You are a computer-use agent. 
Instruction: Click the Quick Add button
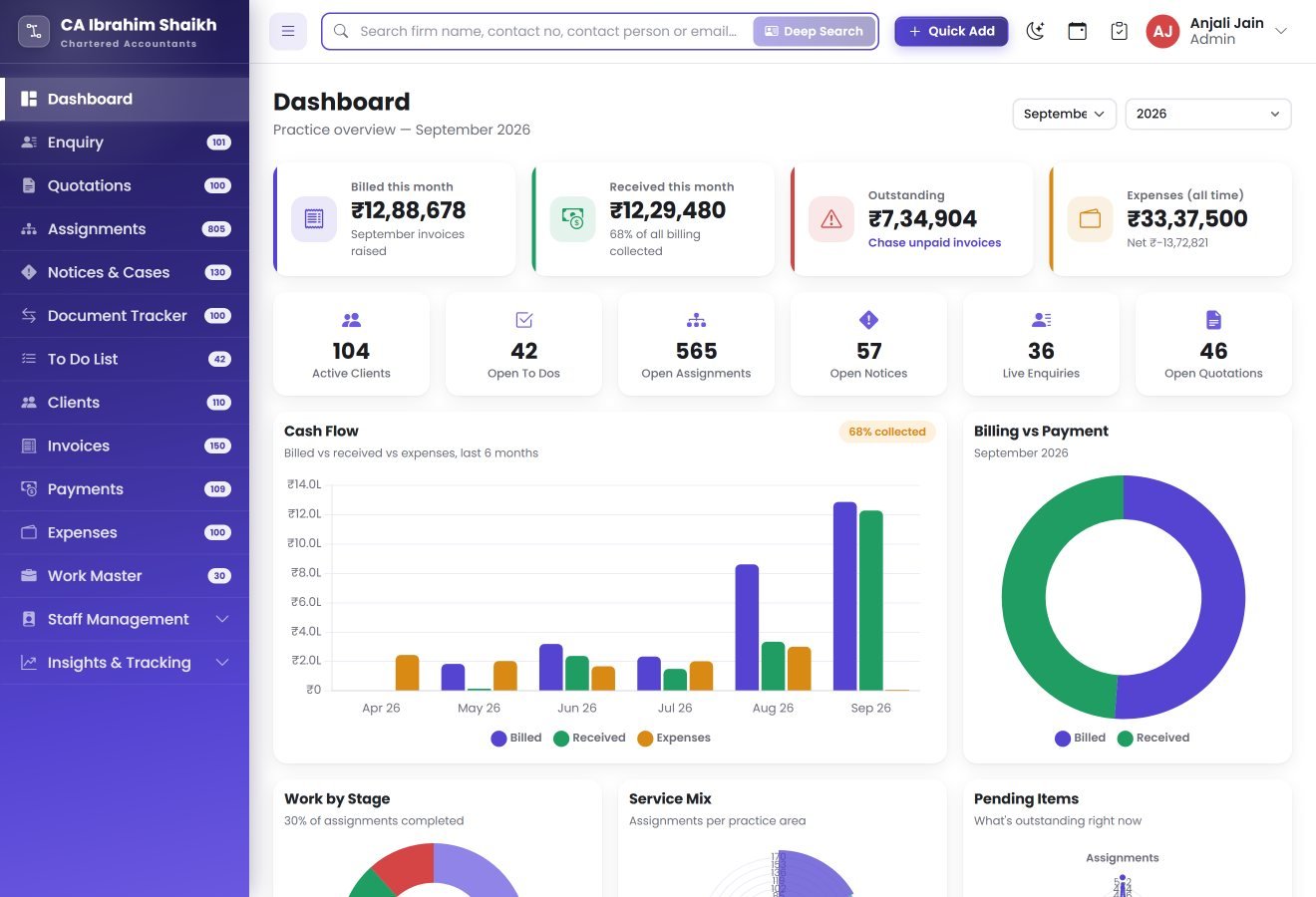tap(951, 31)
